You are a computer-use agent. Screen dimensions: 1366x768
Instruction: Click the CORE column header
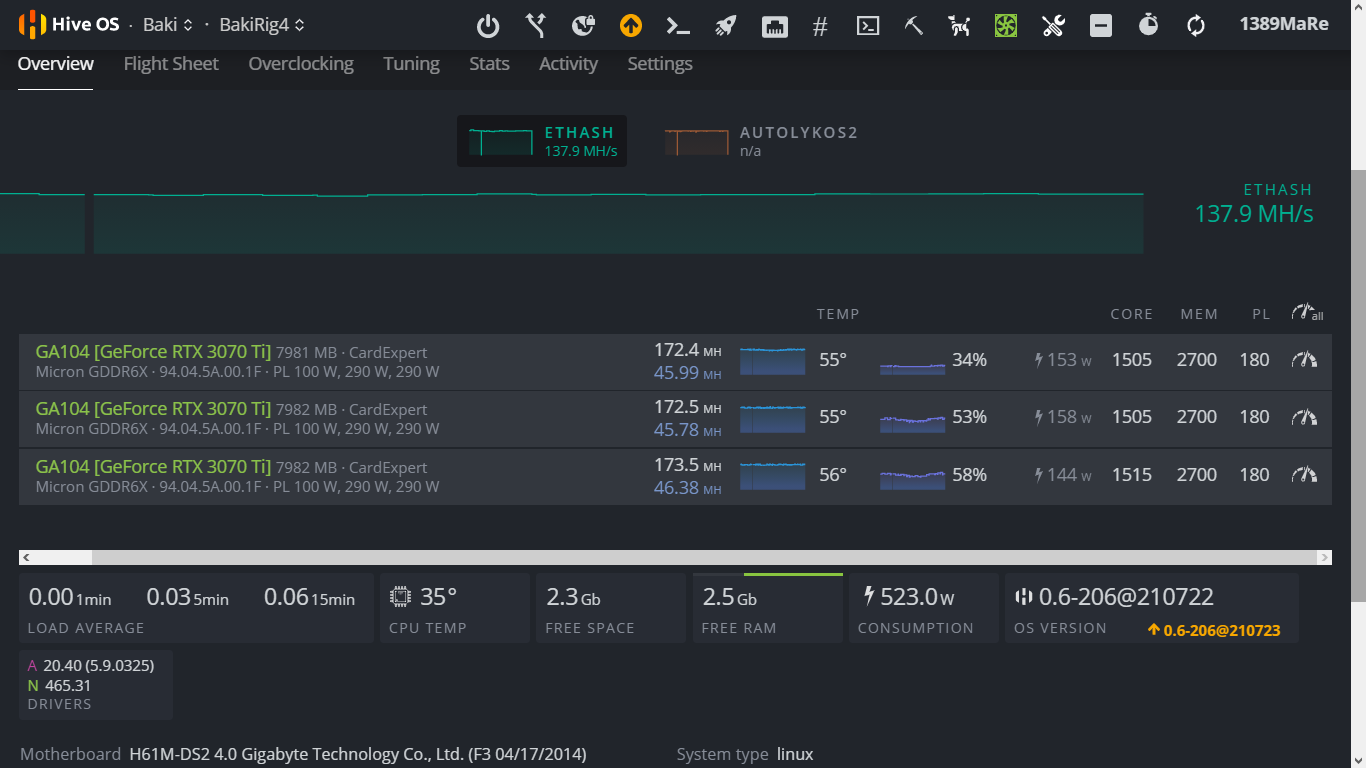1132,314
